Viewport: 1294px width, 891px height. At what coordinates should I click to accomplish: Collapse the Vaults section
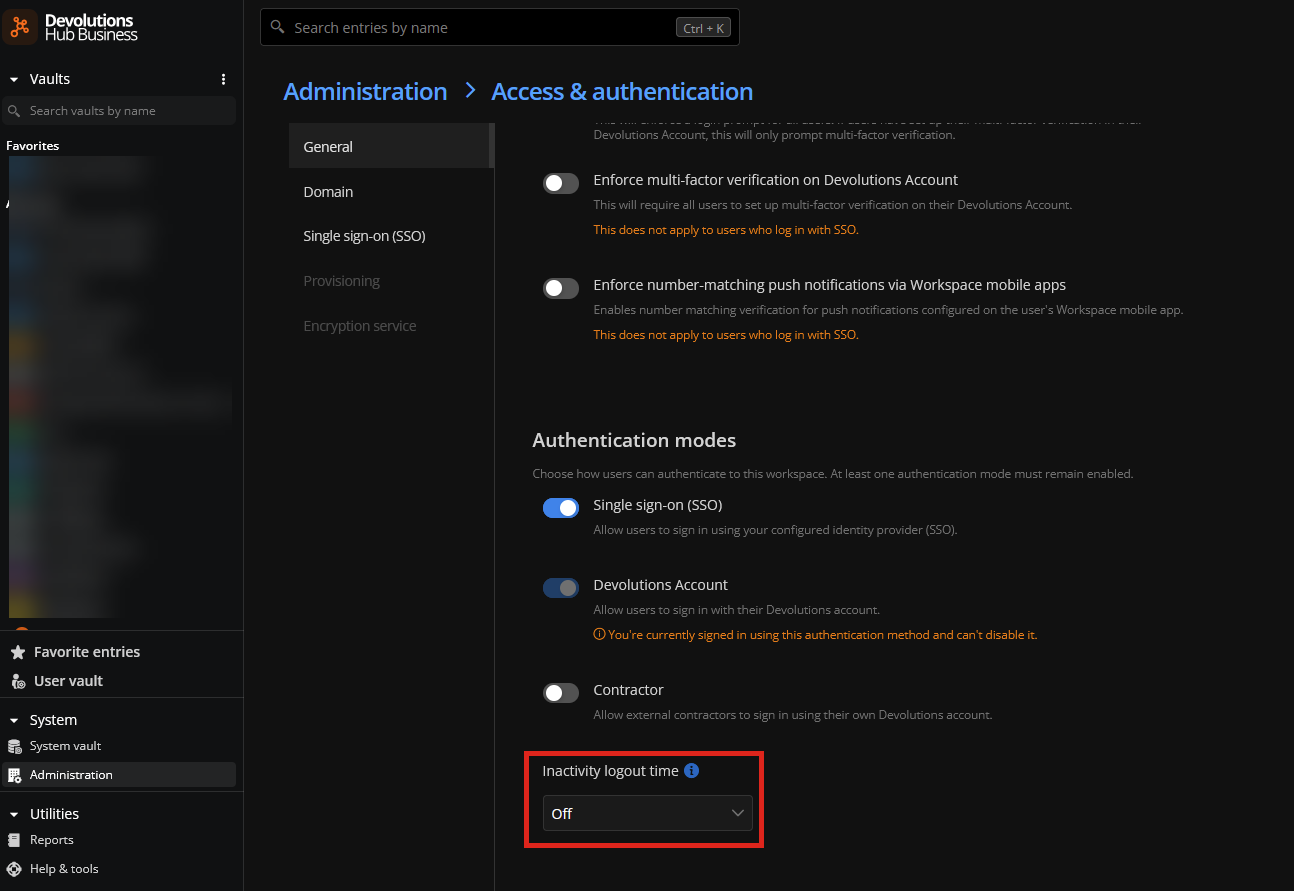(14, 79)
